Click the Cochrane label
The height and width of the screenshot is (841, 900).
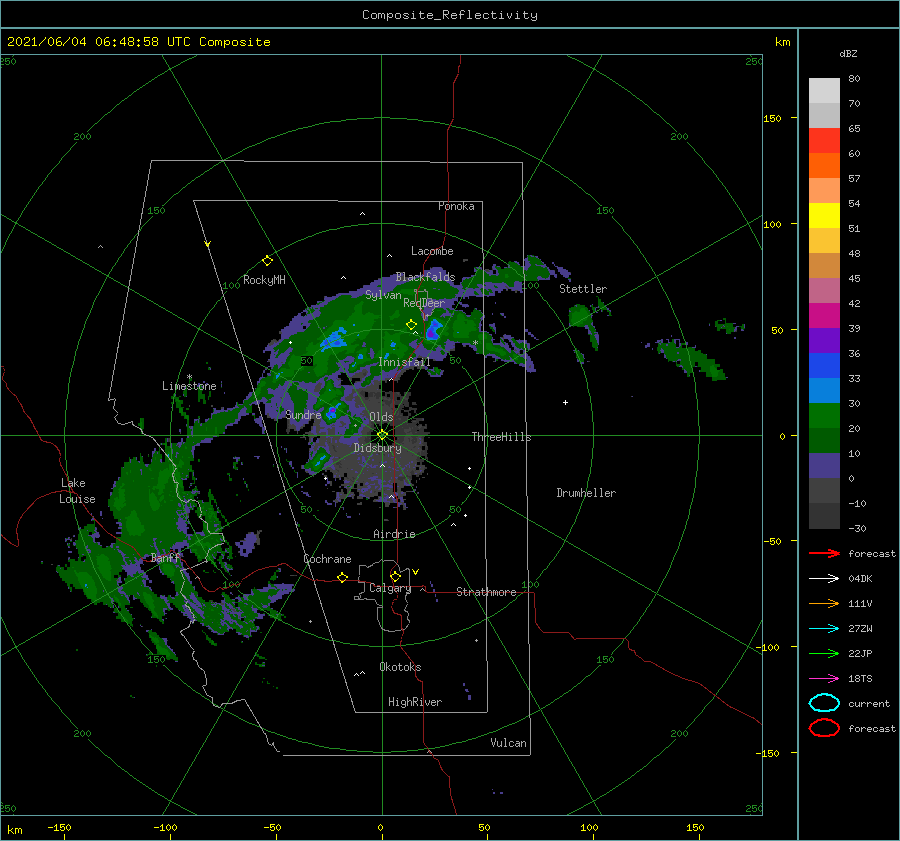click(x=327, y=559)
